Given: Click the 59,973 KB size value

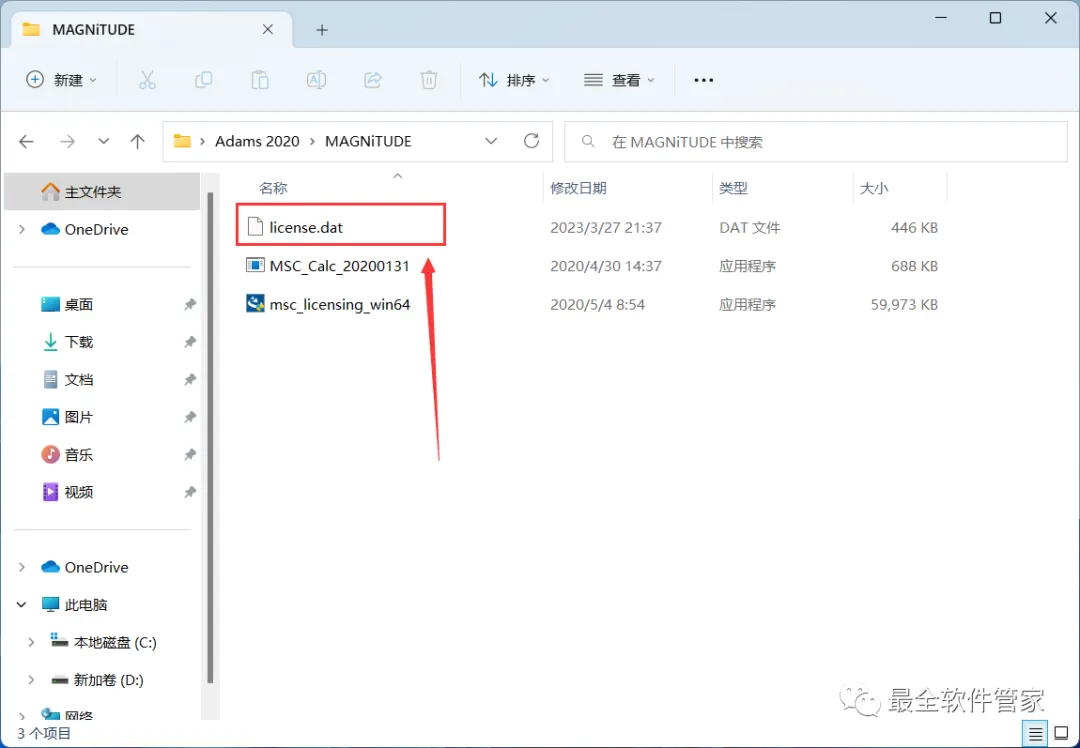Looking at the screenshot, I should [904, 304].
